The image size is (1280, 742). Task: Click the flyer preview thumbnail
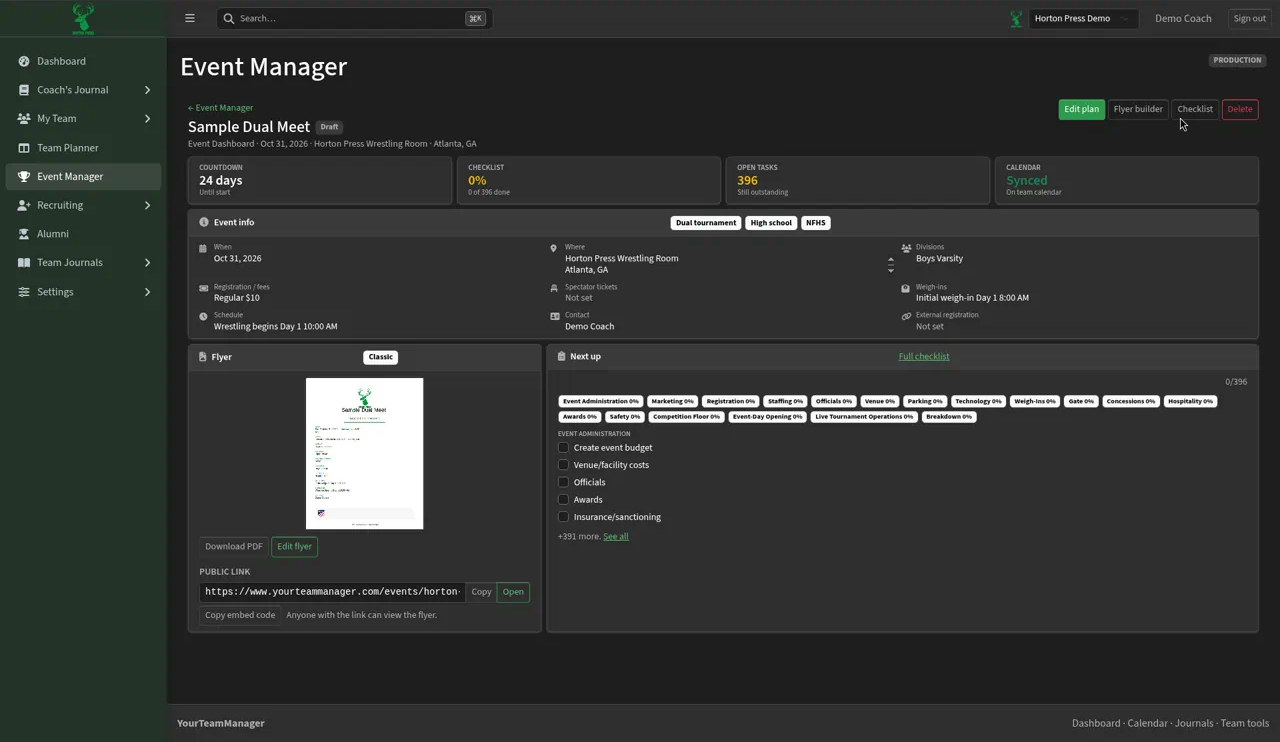tap(364, 453)
